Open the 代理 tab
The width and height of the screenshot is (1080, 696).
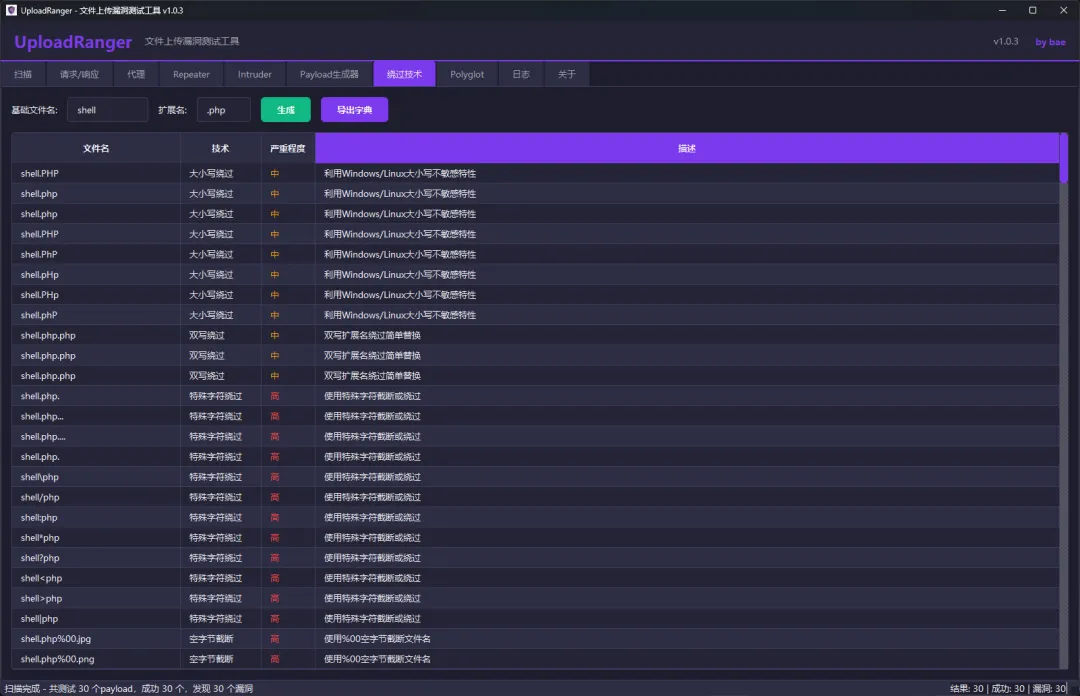(x=136, y=74)
